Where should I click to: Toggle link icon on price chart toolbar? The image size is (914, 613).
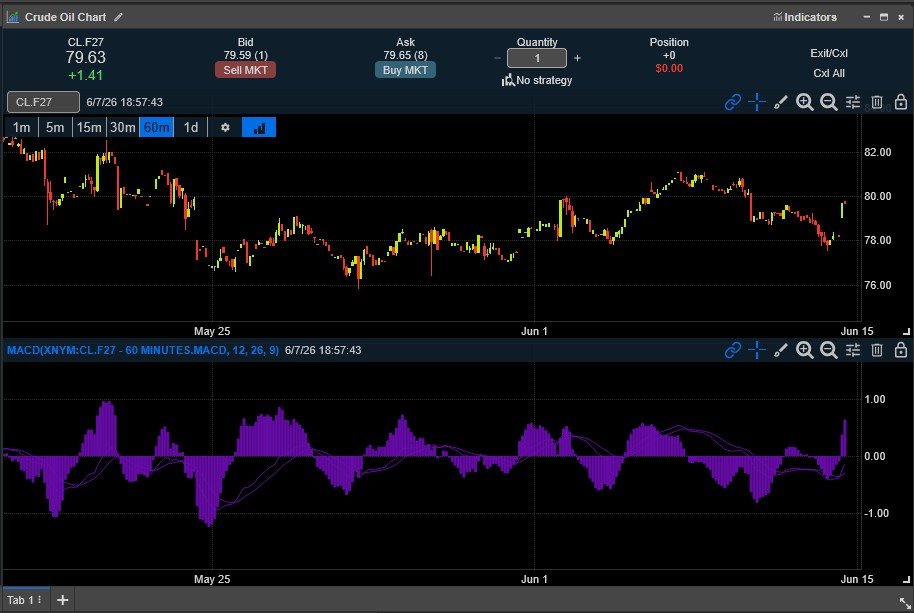tap(733, 102)
